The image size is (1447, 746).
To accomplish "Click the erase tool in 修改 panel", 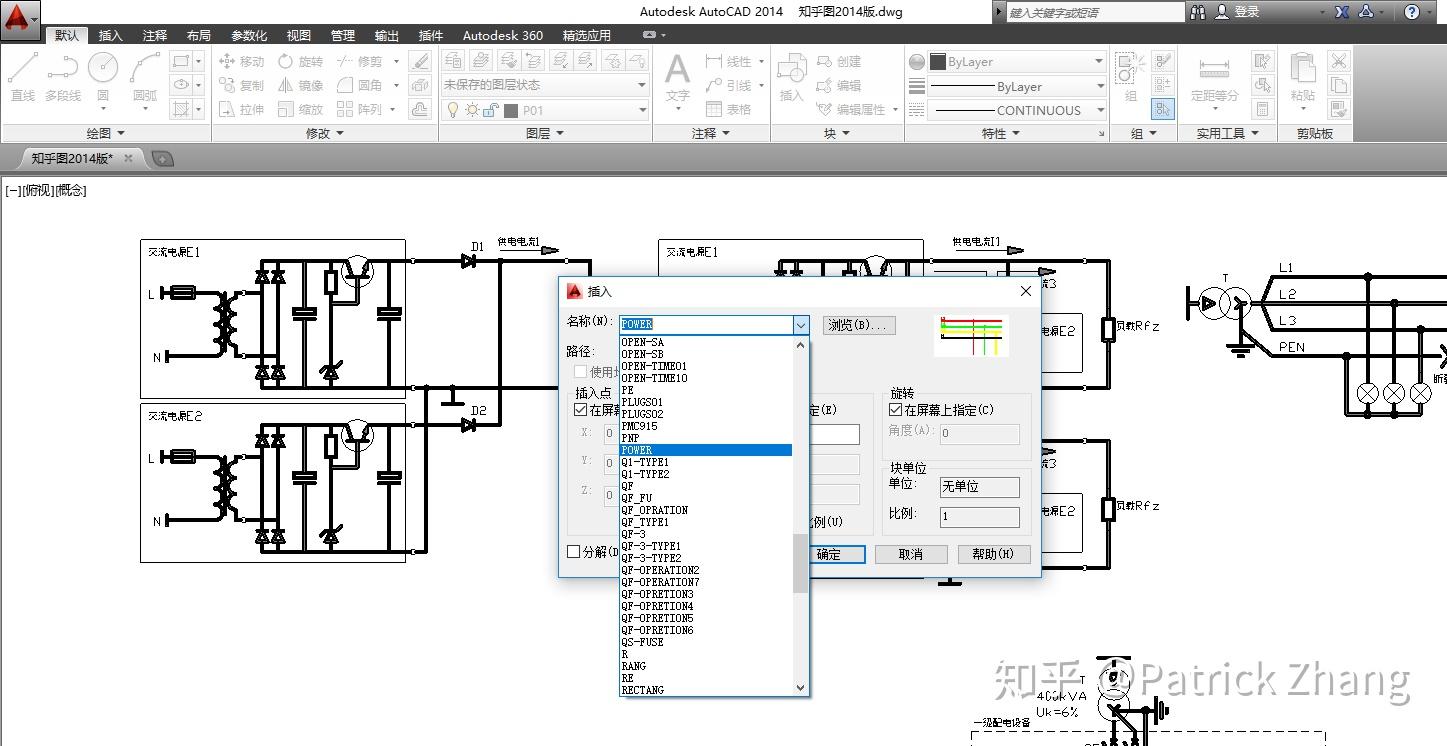I will tap(421, 61).
